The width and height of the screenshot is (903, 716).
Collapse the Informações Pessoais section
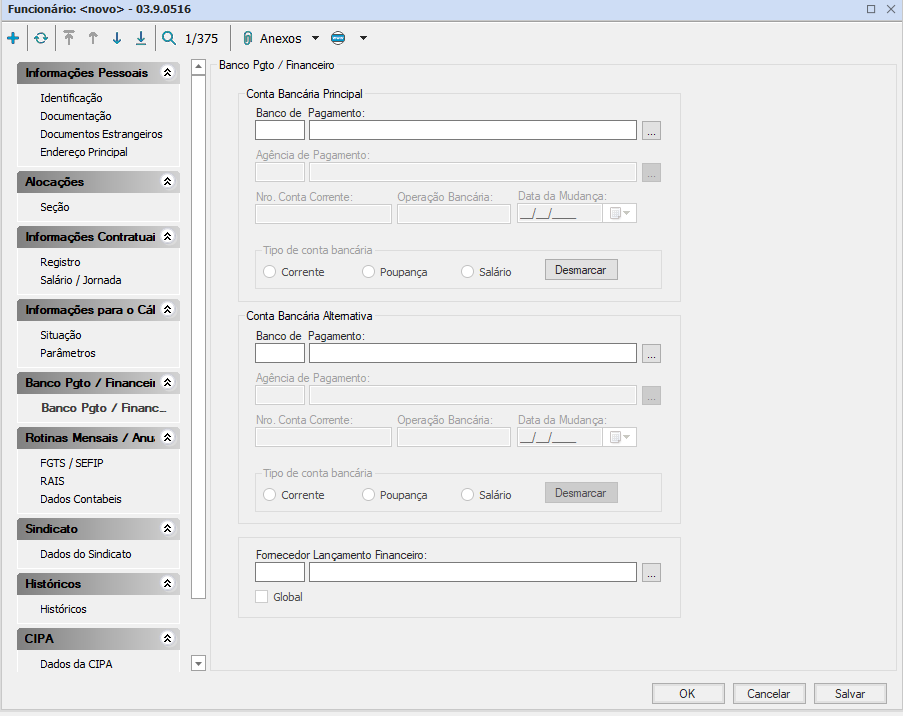tap(168, 73)
